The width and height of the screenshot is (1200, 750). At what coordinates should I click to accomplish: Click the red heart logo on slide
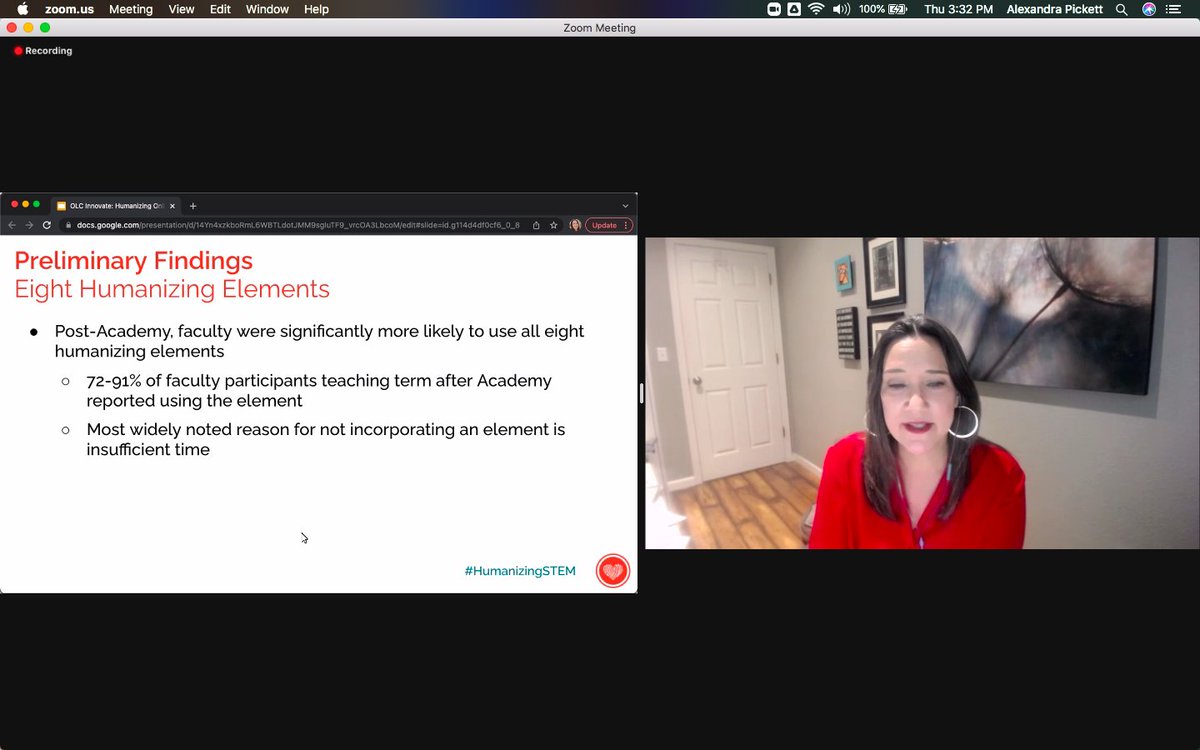tap(613, 571)
